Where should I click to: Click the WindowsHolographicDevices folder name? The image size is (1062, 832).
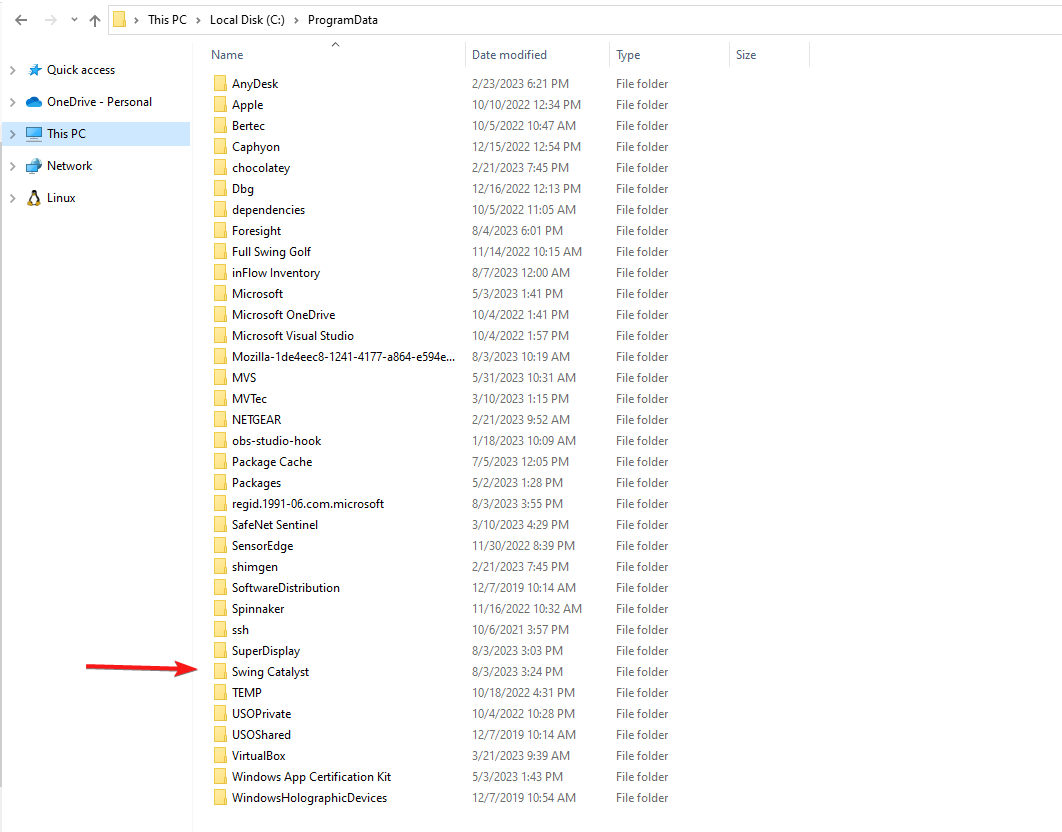click(310, 798)
